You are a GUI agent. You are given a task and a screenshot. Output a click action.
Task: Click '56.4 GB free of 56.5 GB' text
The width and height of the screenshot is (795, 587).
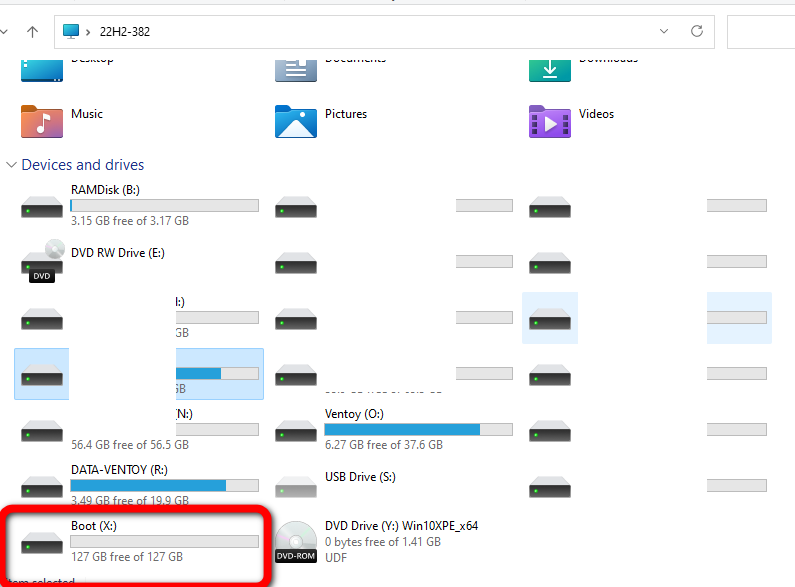(x=130, y=445)
